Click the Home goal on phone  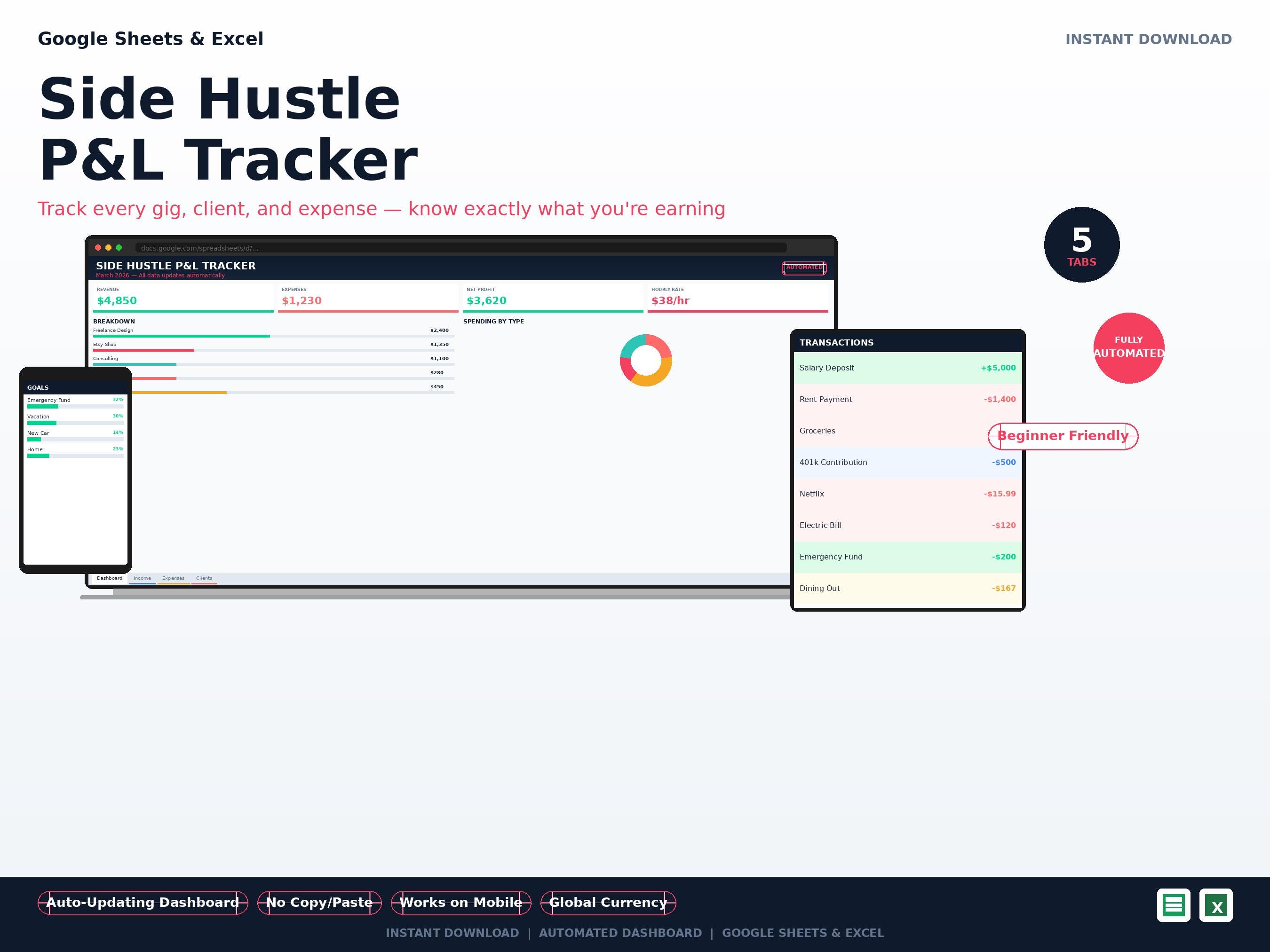click(x=75, y=452)
